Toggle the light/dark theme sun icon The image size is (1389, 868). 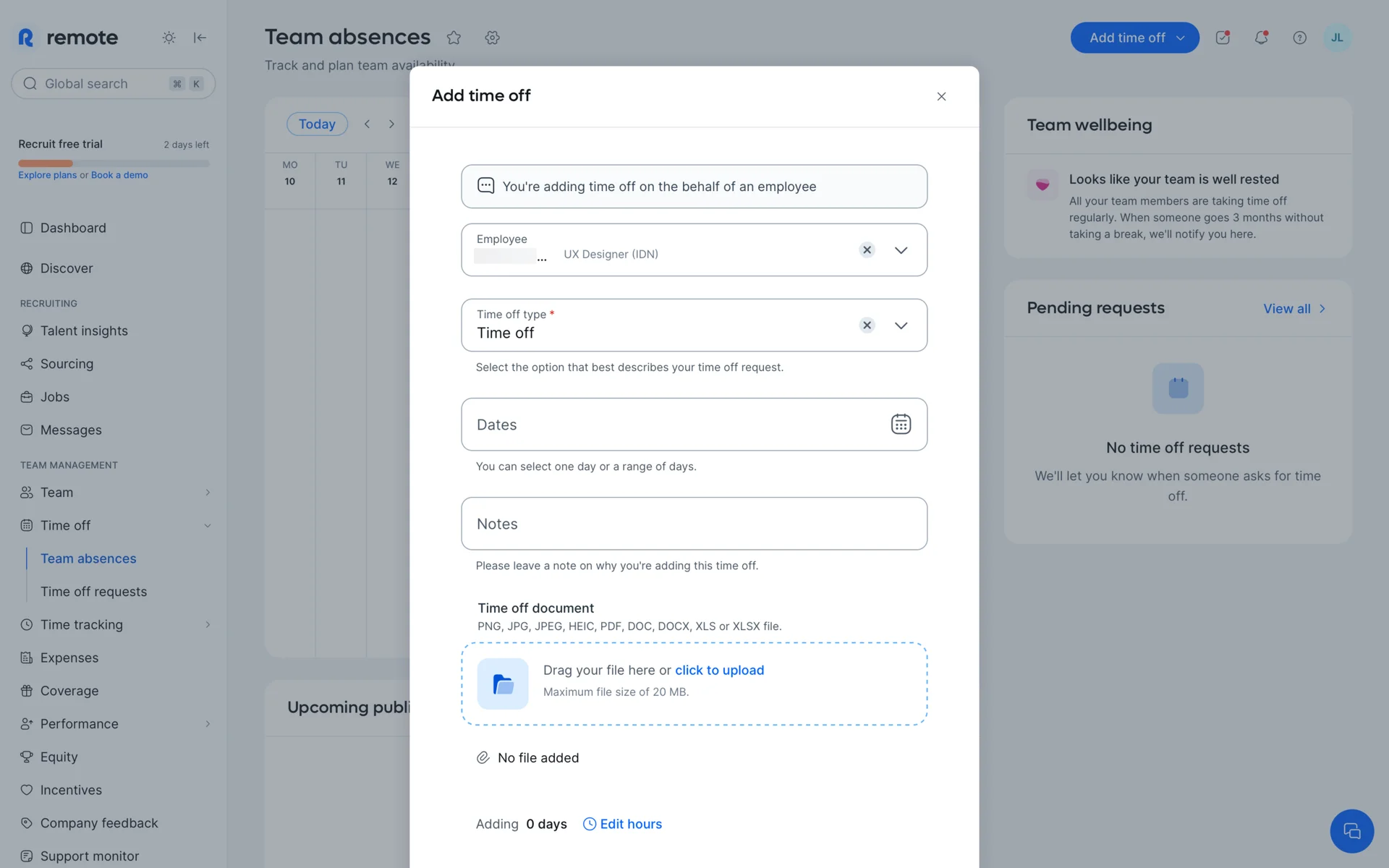coord(169,38)
